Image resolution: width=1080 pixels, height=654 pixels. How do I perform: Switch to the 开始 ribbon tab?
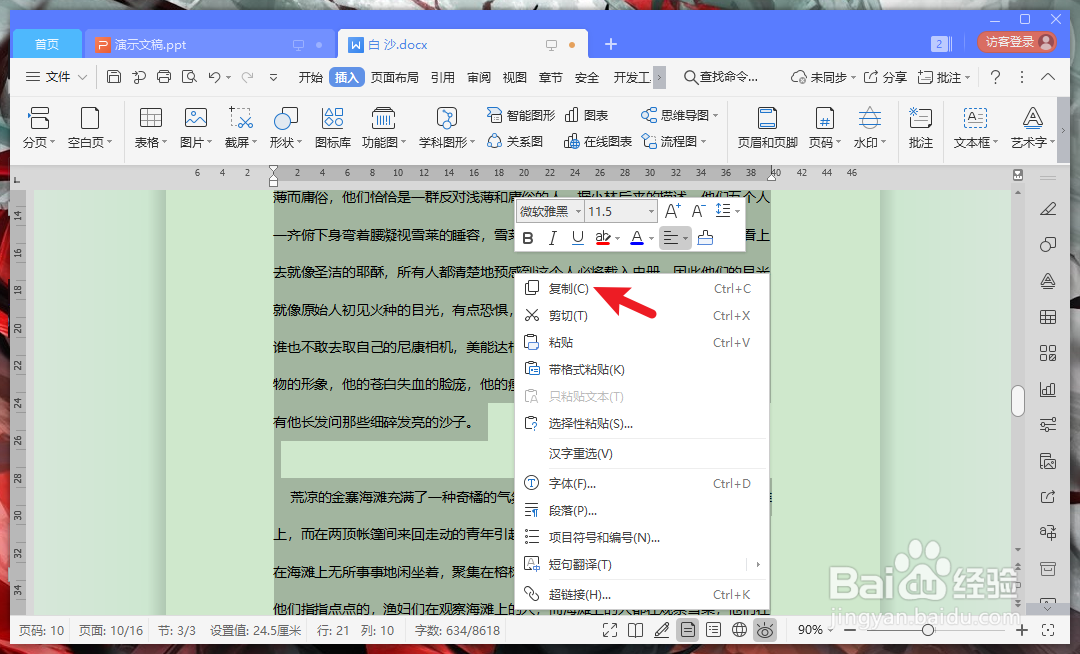click(x=311, y=77)
